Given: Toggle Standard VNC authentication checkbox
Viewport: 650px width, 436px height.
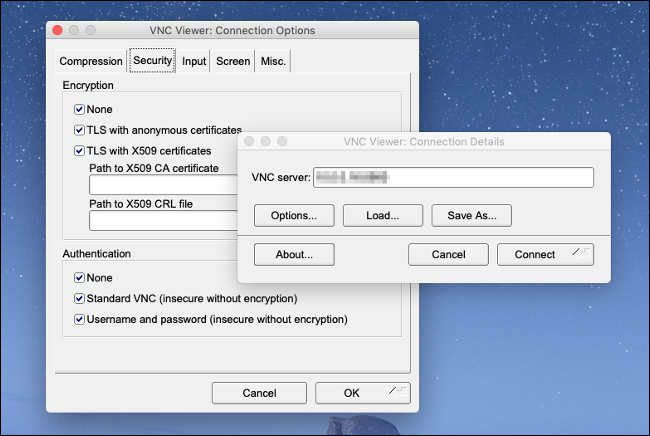Looking at the screenshot, I should 79,298.
